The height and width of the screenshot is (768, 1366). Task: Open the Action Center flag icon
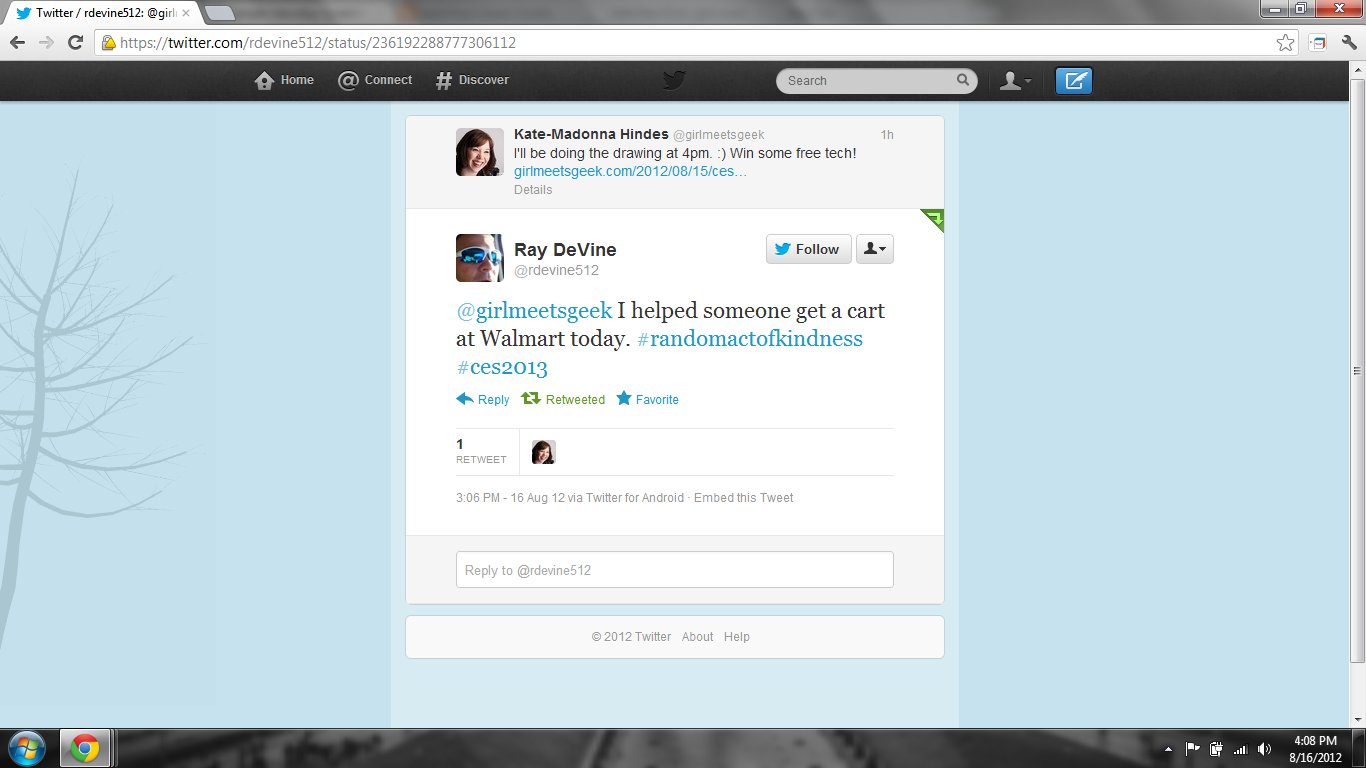1193,748
